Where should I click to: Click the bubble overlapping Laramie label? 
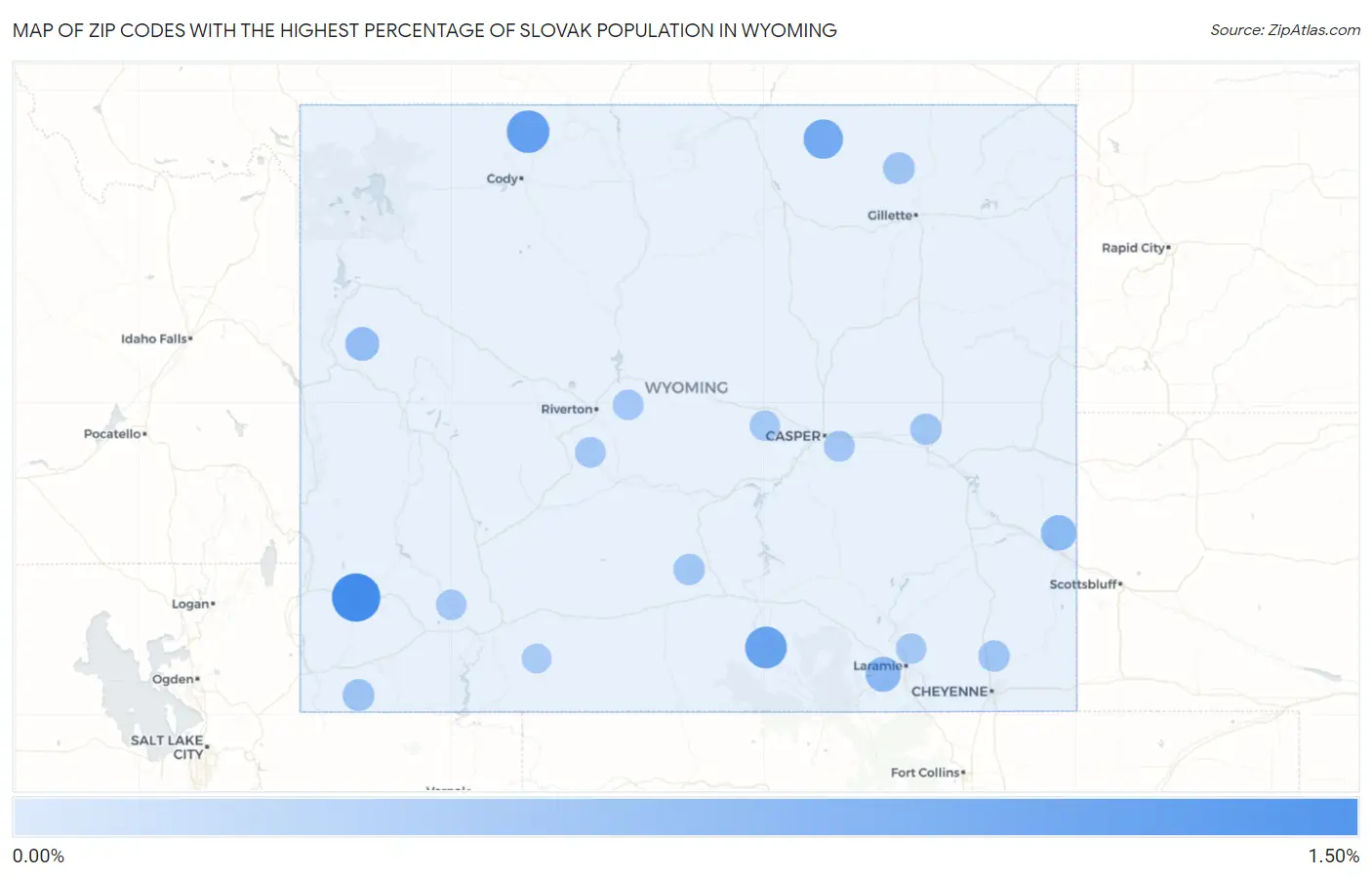[x=883, y=674]
